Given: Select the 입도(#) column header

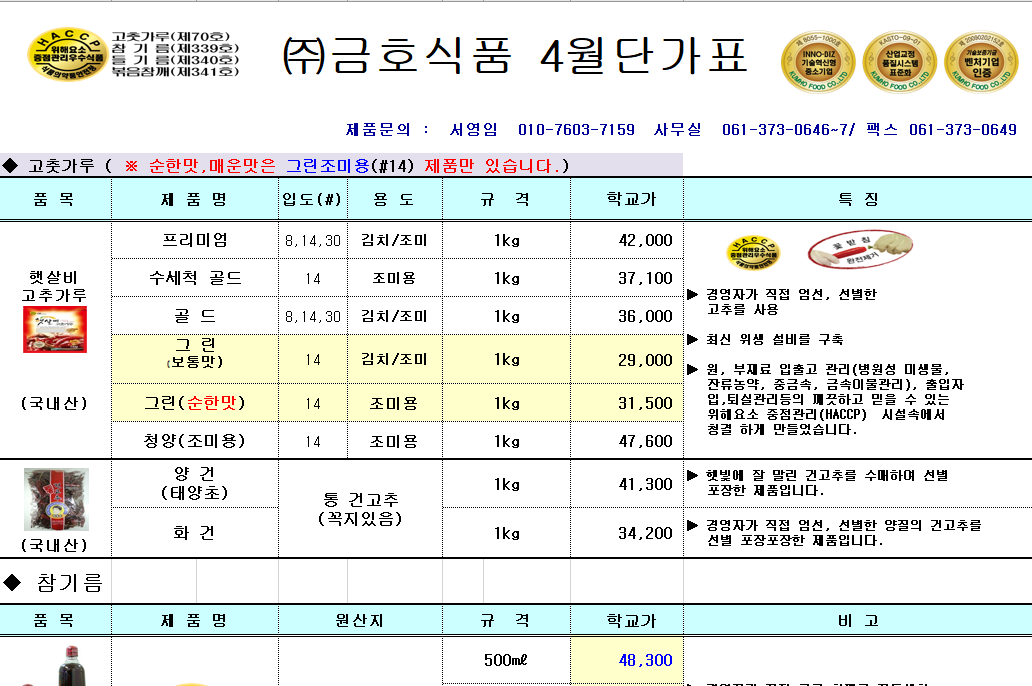Looking at the screenshot, I should tap(313, 199).
